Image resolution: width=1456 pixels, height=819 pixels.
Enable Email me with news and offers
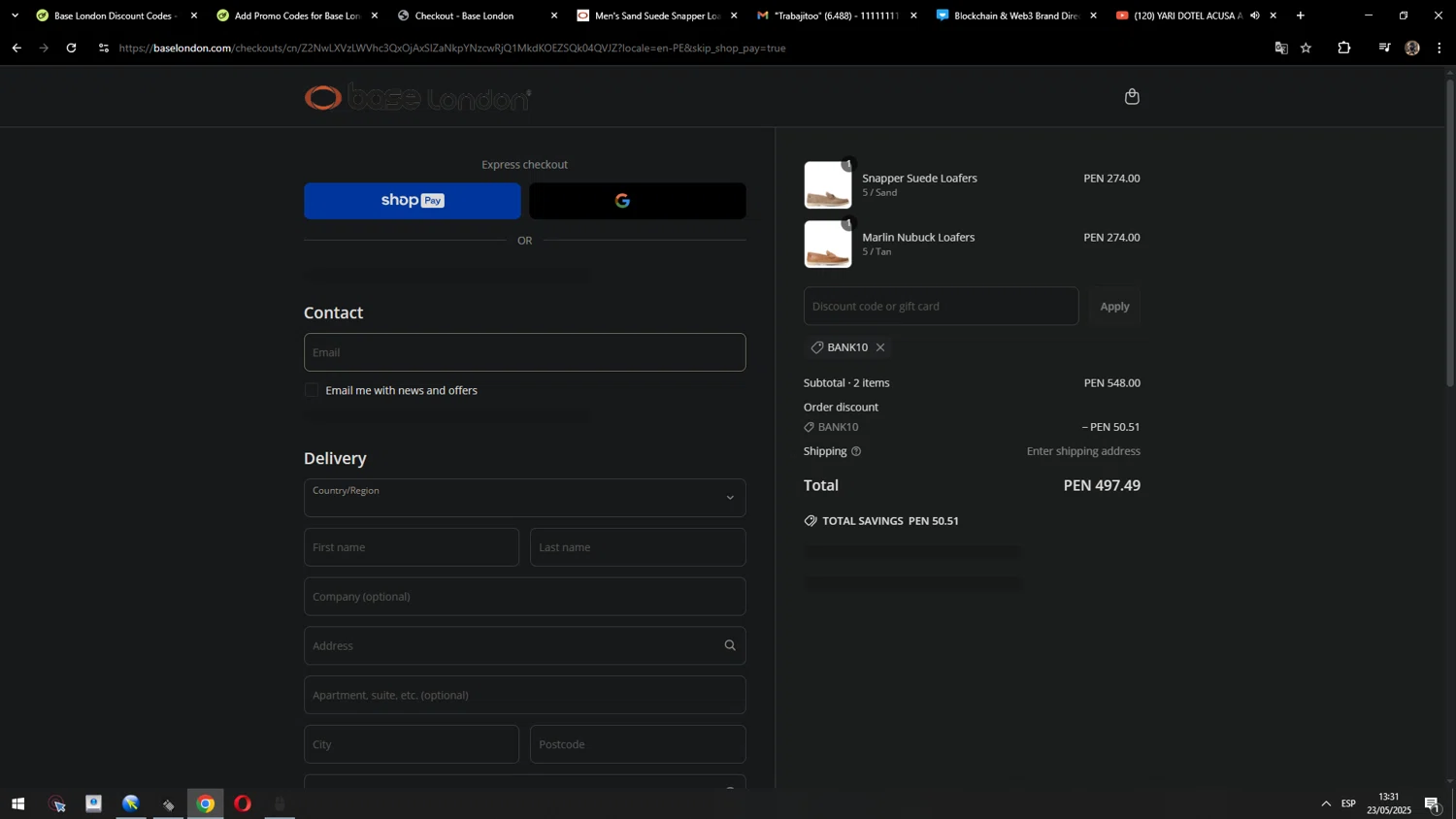312,390
